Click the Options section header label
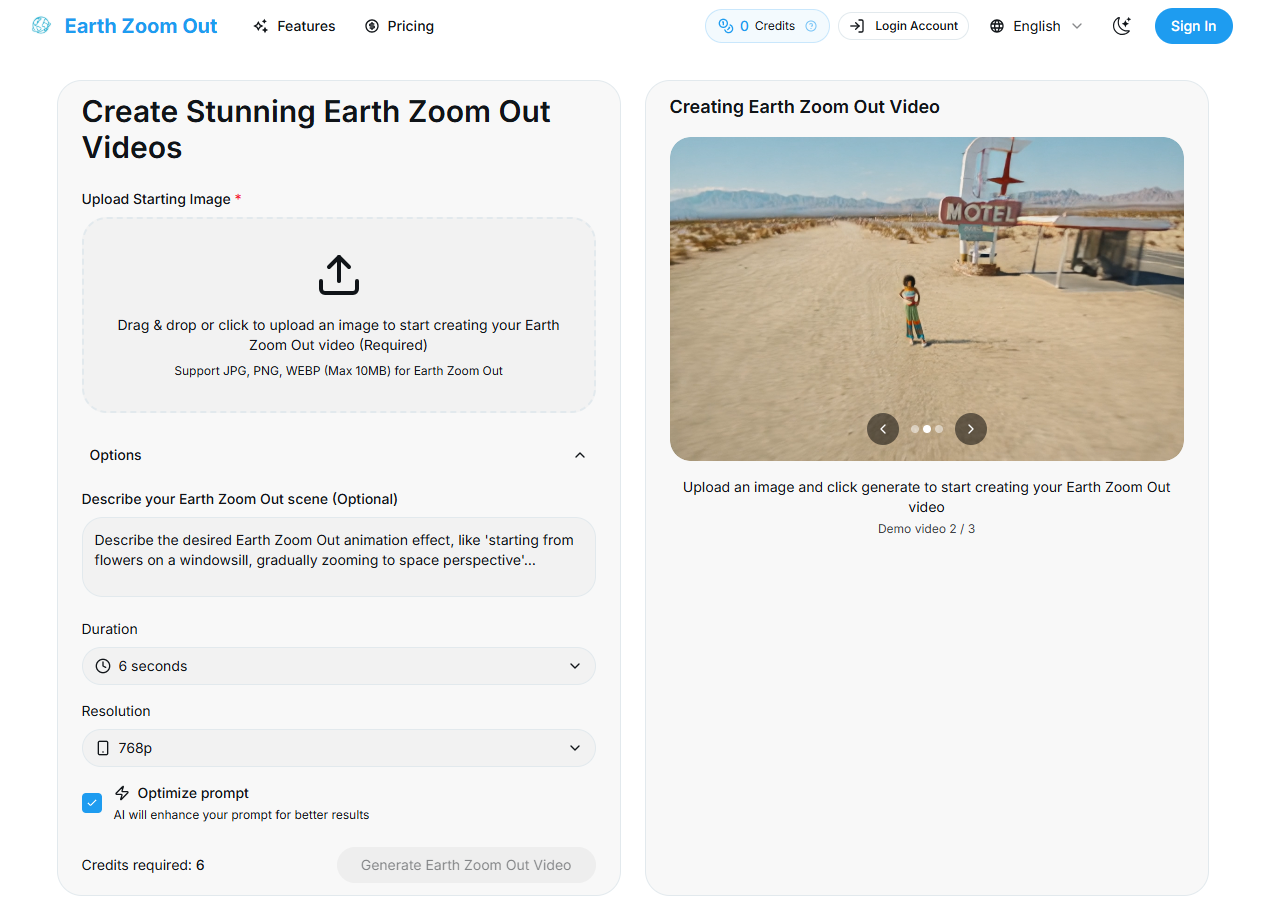Viewport: 1265px width, 915px height. 116,455
